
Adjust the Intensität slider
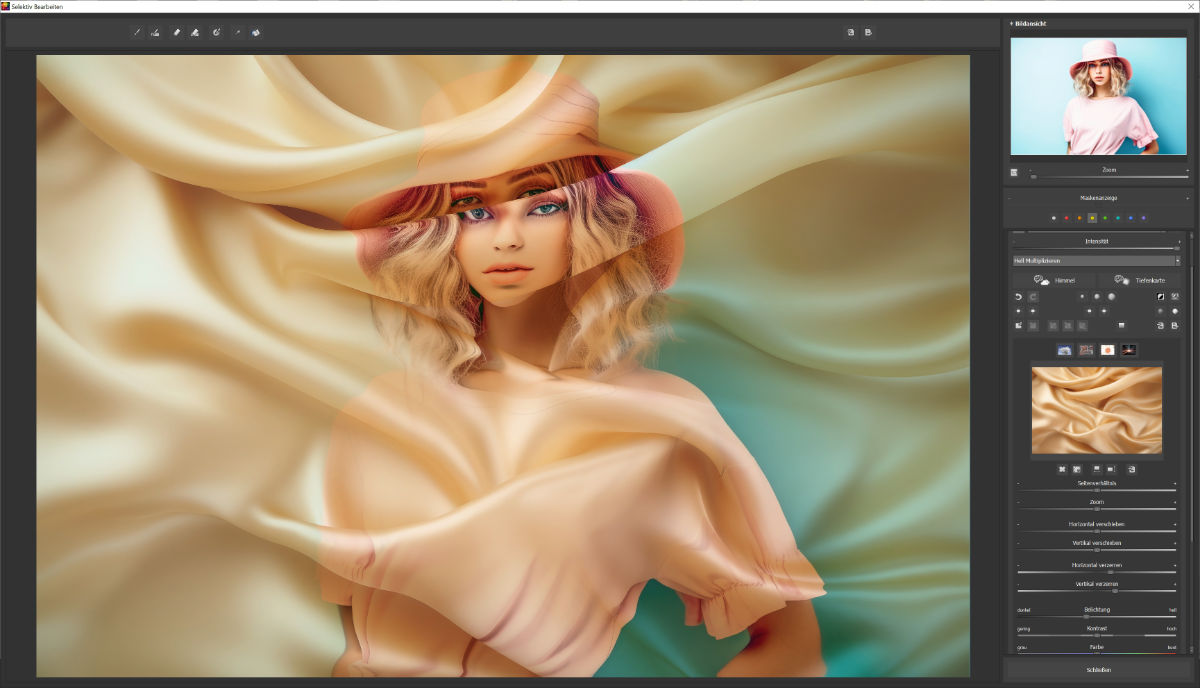click(1097, 248)
